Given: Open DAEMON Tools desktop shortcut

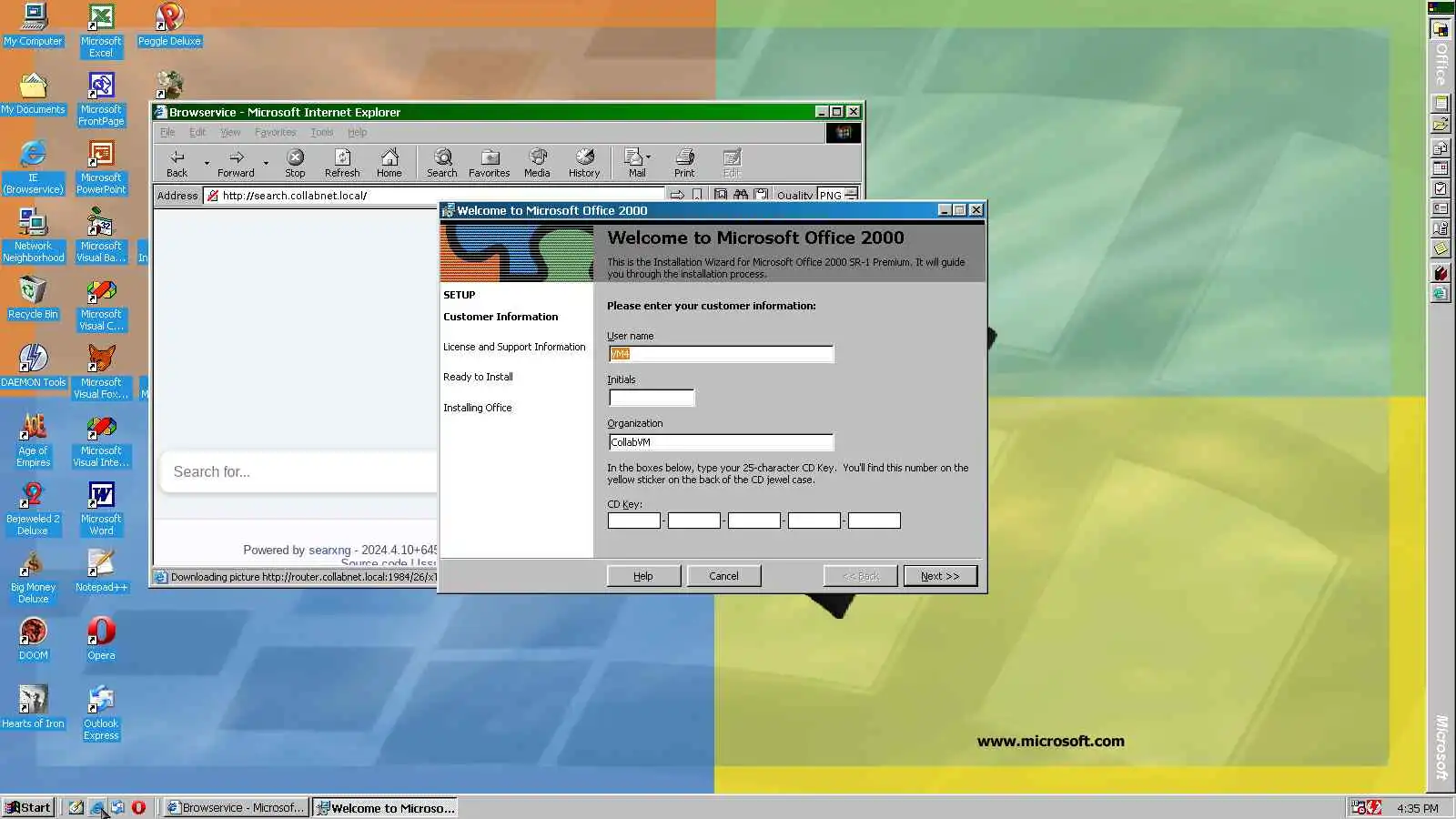Looking at the screenshot, I should point(34,366).
